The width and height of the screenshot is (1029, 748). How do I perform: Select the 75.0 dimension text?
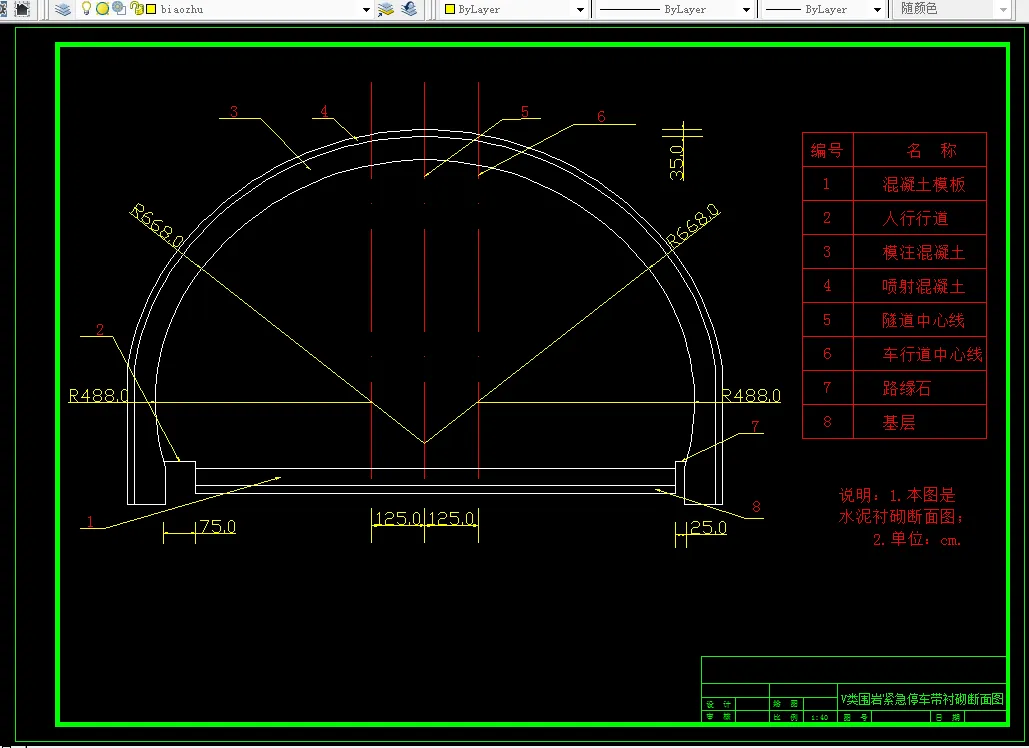click(218, 526)
